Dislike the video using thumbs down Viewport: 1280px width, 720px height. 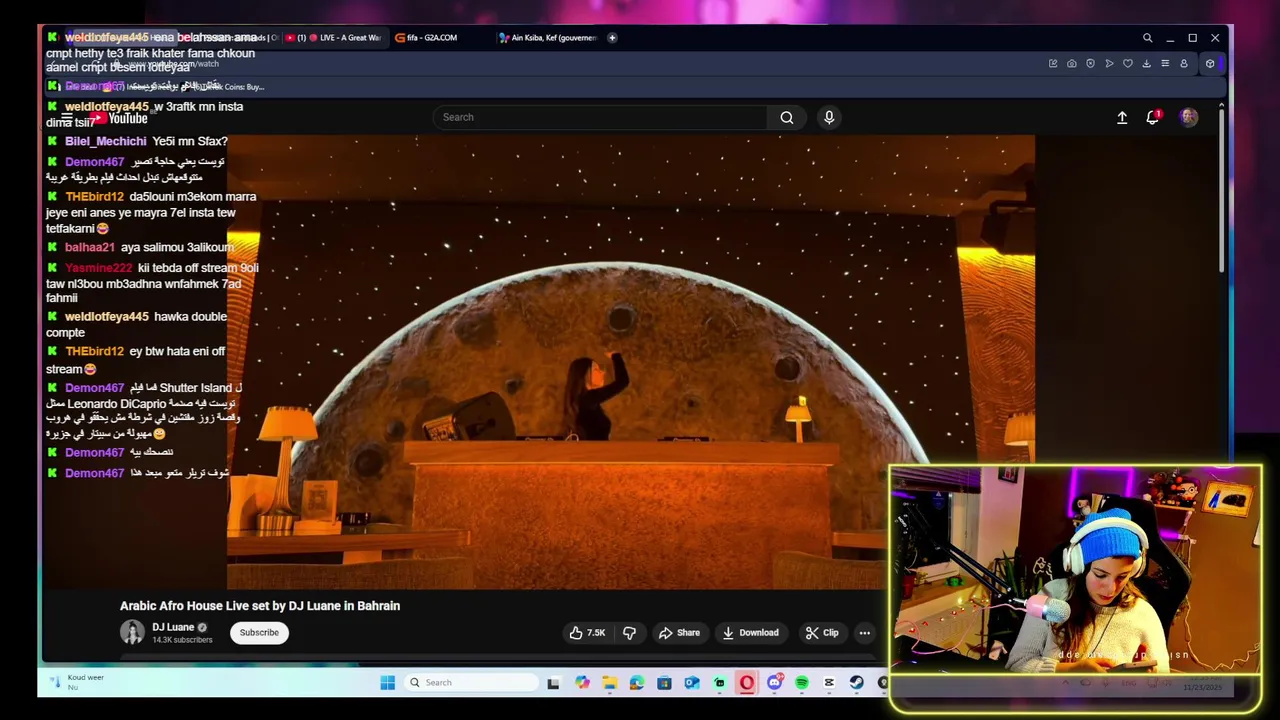pyautogui.click(x=630, y=633)
